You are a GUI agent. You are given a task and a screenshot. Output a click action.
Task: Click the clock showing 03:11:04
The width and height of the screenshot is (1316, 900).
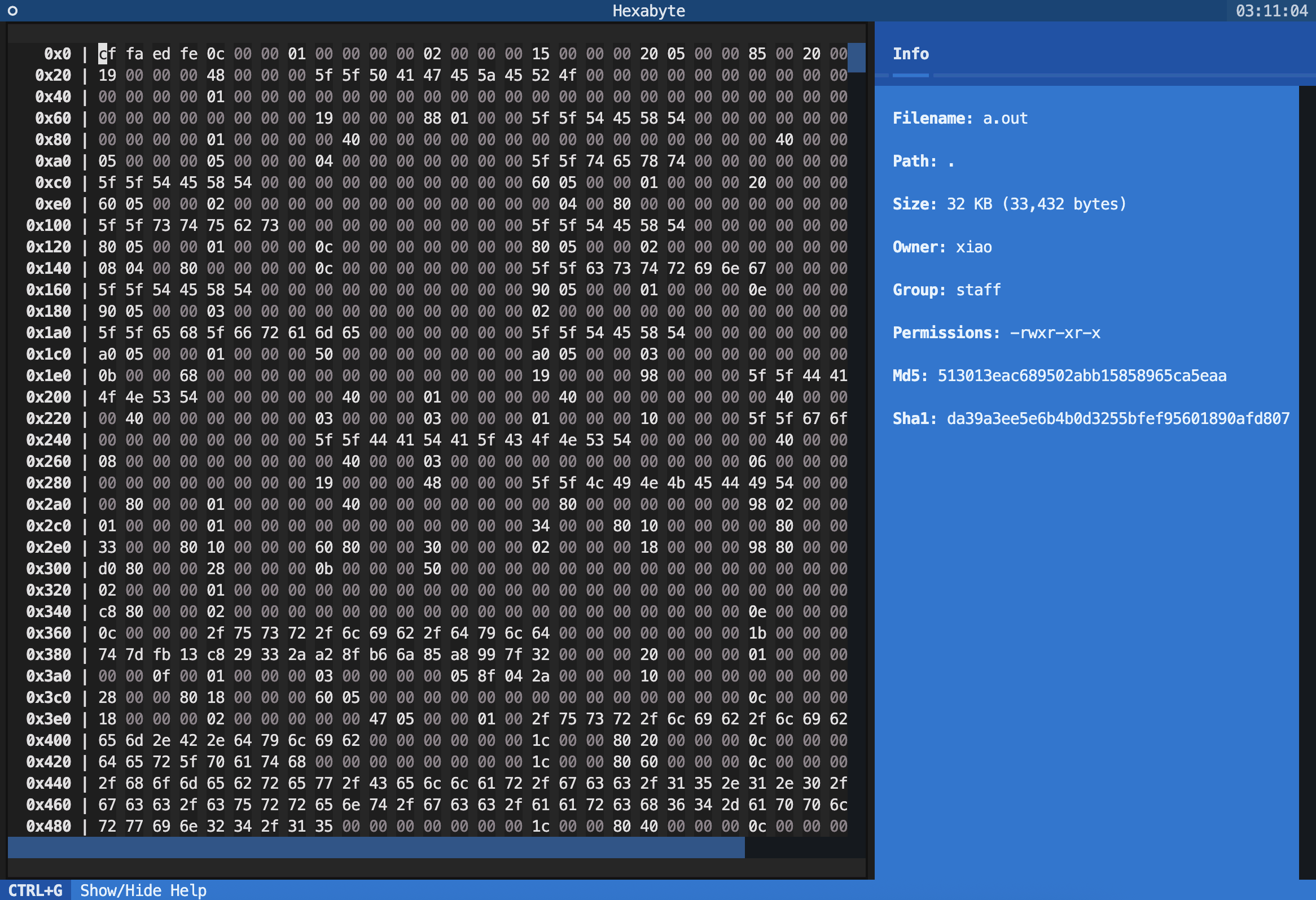pyautogui.click(x=1271, y=11)
